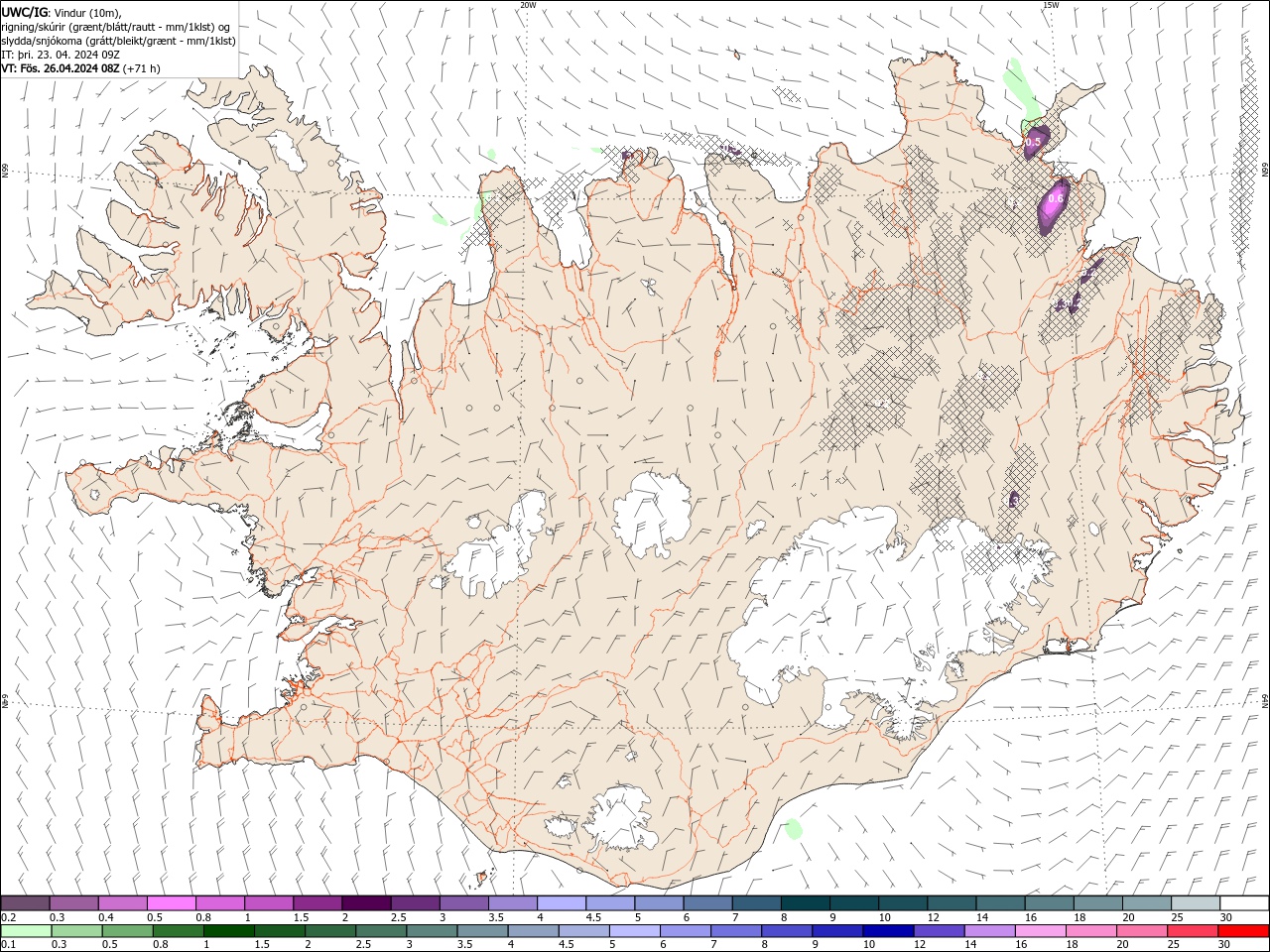Screen dimensions: 1270x952
Task: Select the darkest green lower-scale swatch starting at 1
Action: click(228, 931)
